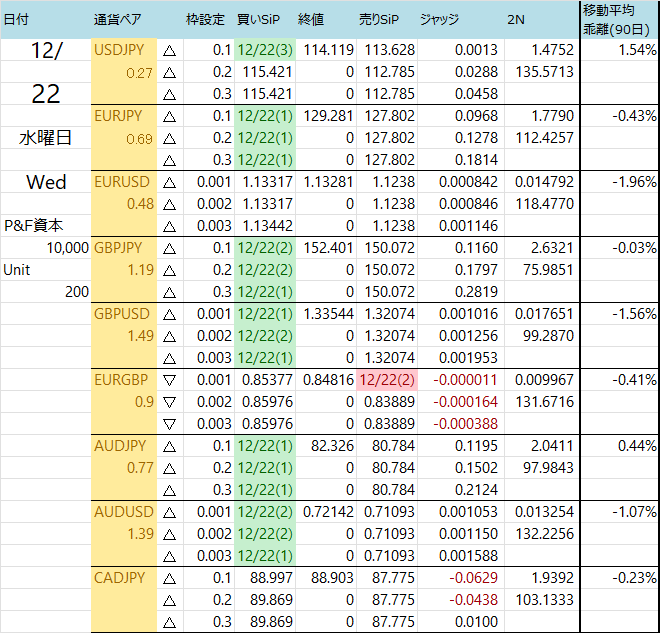Screen dimensions: 660x633
Task: Select the 枠設定 column header
Action: click(205, 19)
